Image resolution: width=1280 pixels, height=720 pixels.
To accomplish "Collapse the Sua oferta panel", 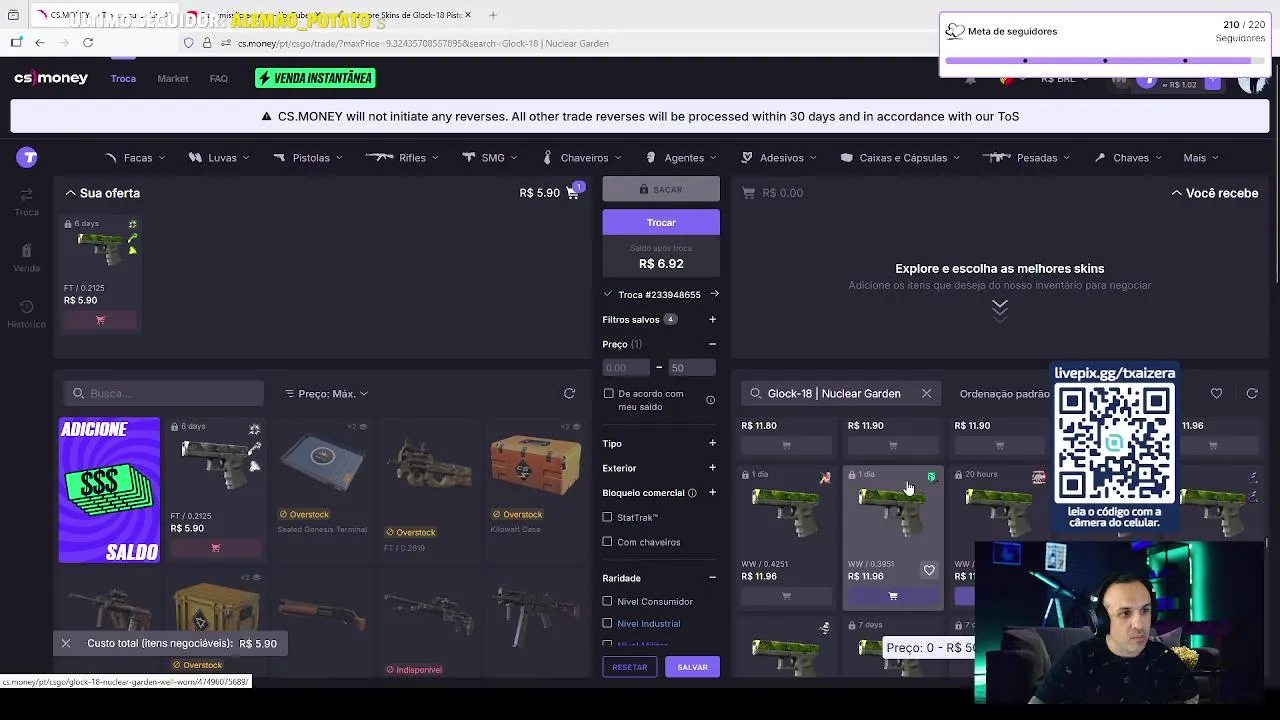I will 70,193.
